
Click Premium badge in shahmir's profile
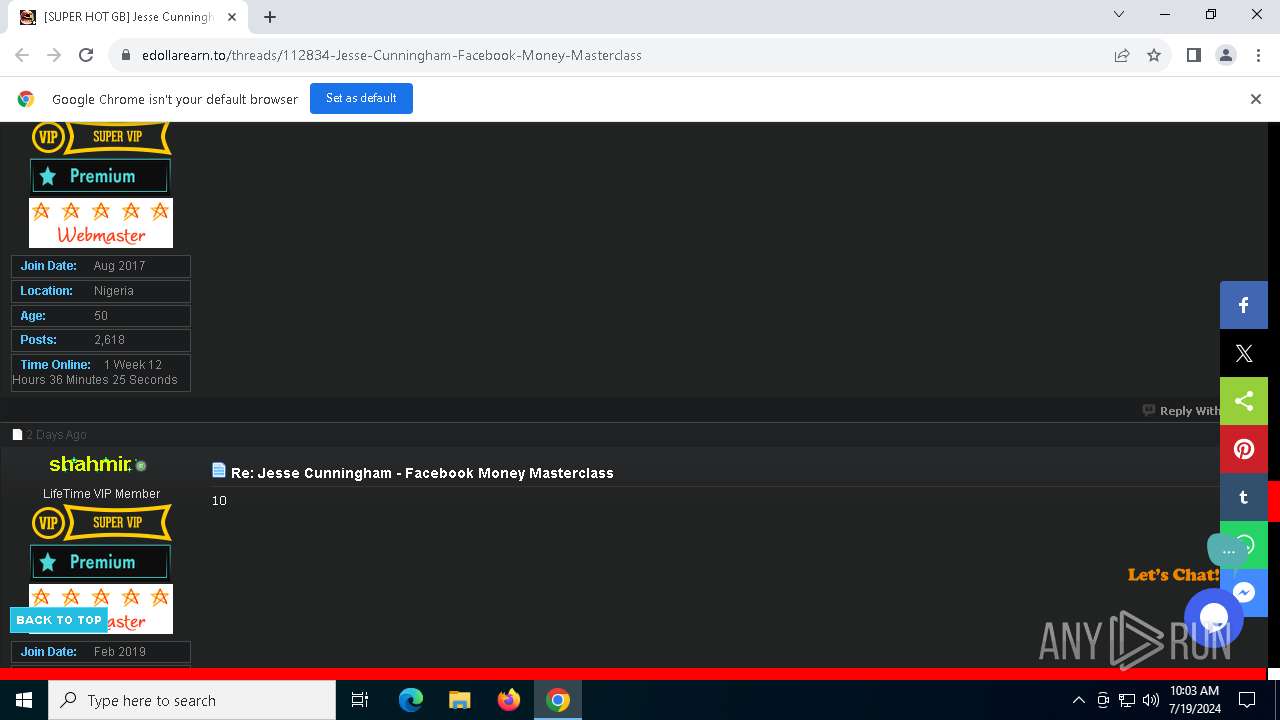coord(100,562)
